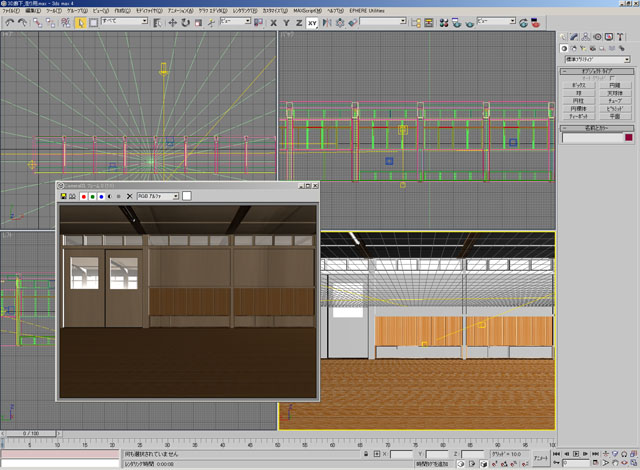The width and height of the screenshot is (640, 470).
Task: Activate the Select Object arrow tool
Action: tap(80, 23)
